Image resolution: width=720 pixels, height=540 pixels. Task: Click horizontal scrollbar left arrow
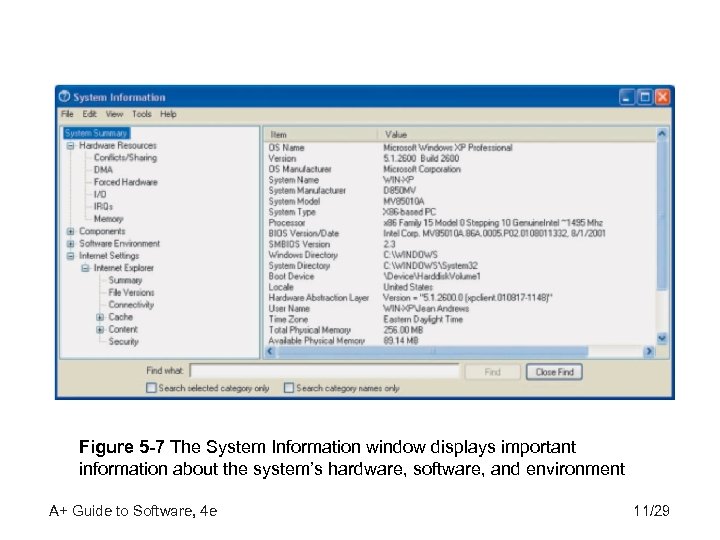[x=270, y=352]
